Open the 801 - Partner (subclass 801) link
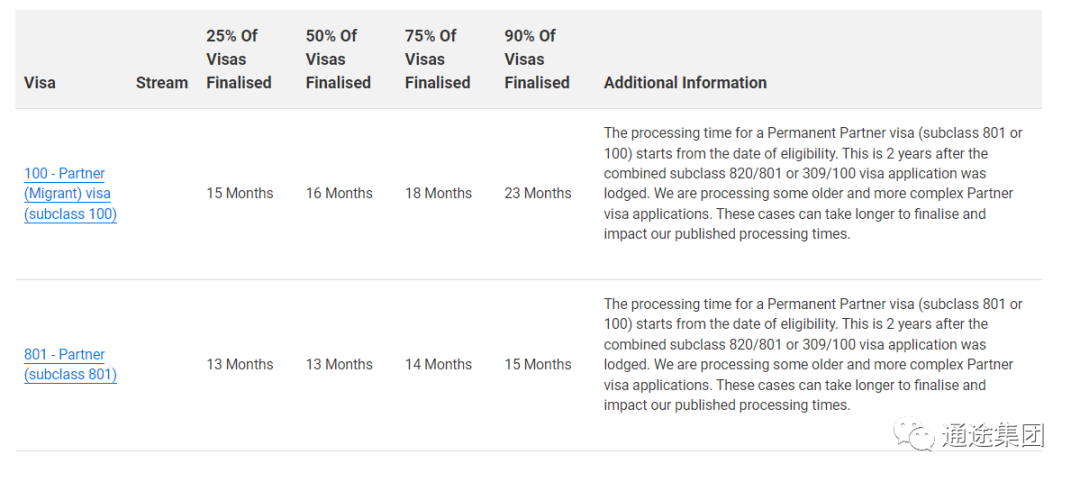The height and width of the screenshot is (482, 1080). tap(70, 365)
